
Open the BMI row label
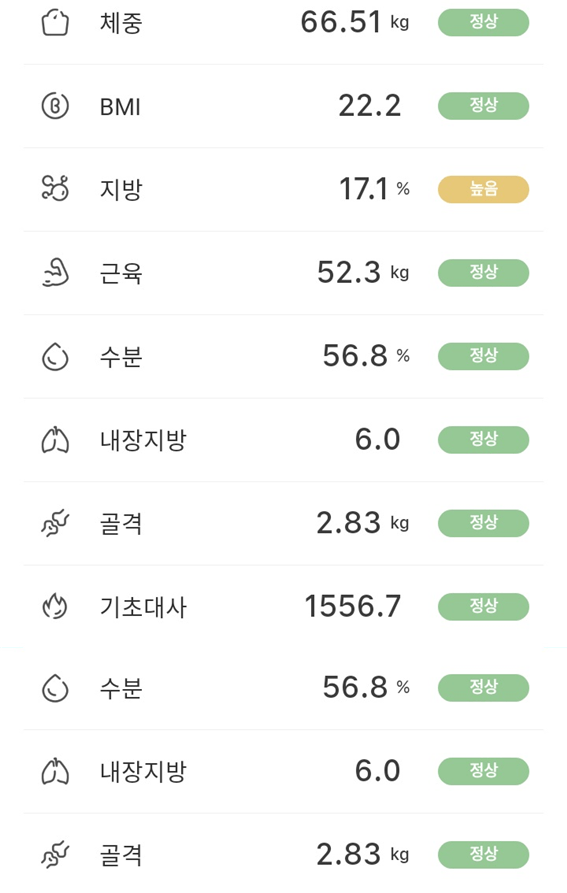pyautogui.click(x=120, y=106)
